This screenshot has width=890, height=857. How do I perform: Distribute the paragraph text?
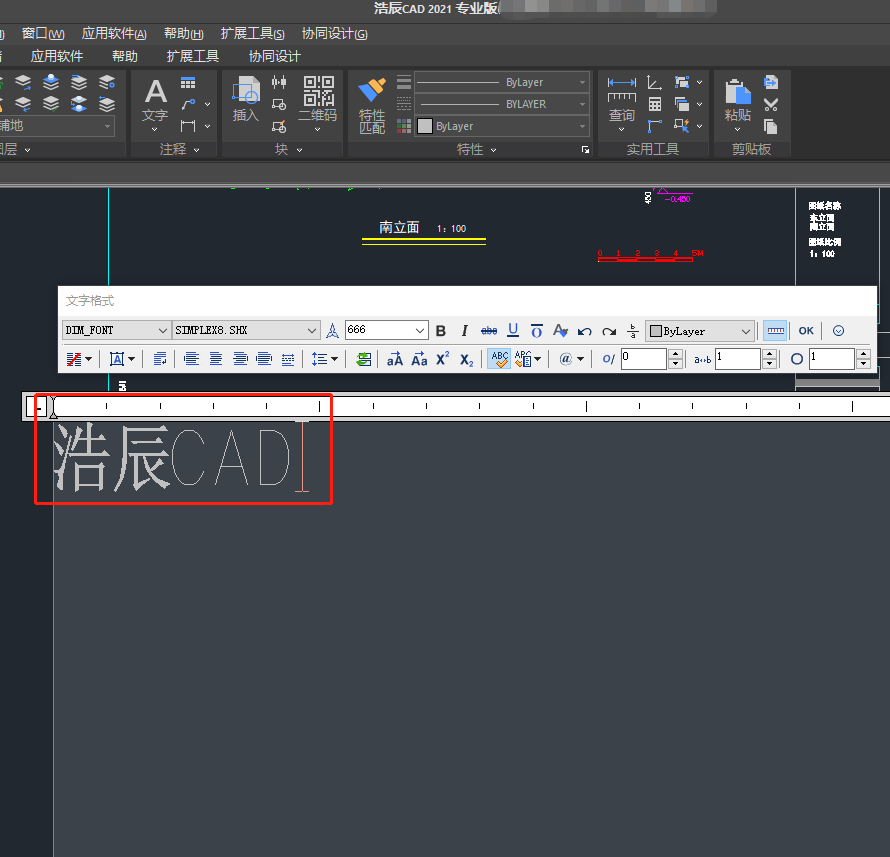288,359
